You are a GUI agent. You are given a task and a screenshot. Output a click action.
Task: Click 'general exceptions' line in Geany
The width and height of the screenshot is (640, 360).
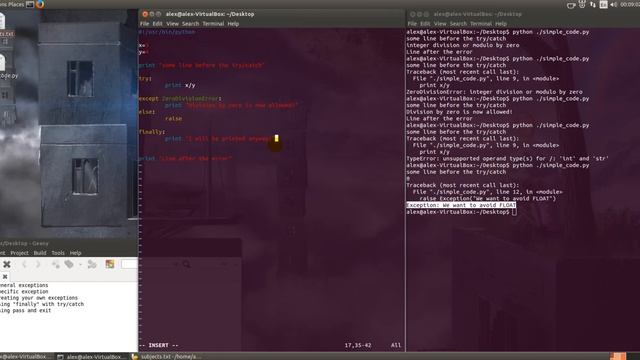point(24,285)
